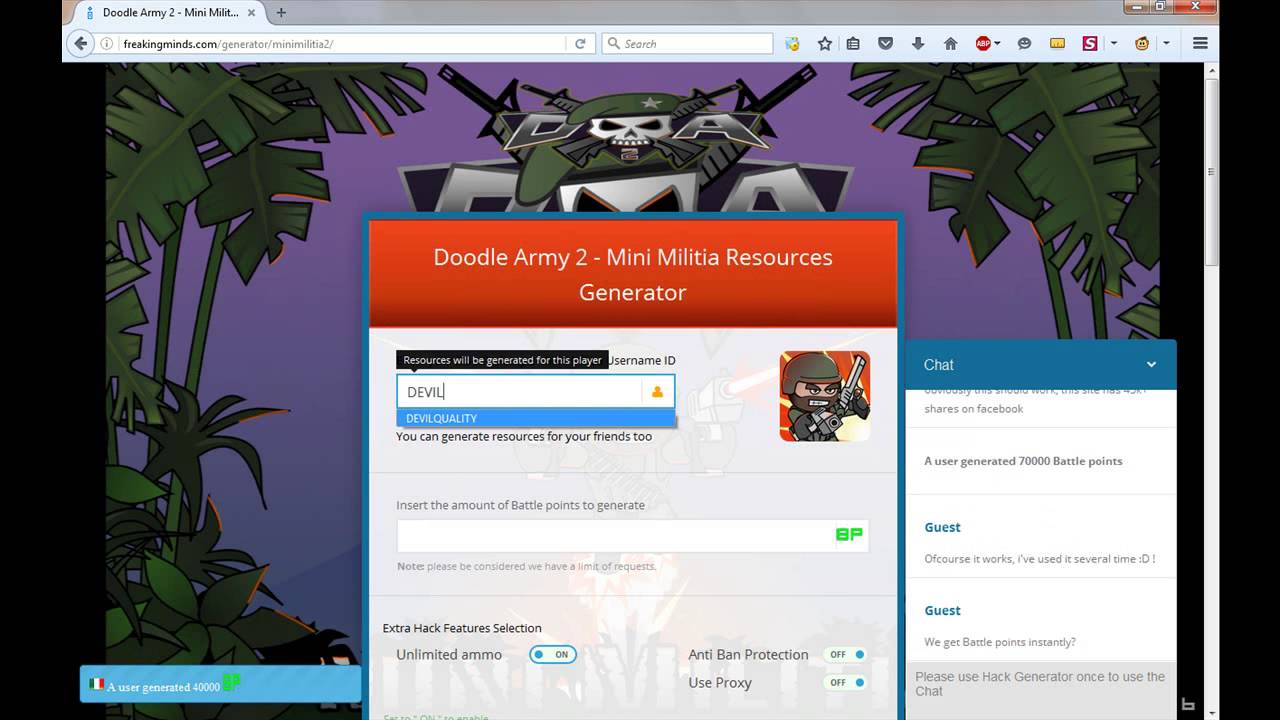Expand the dropdown next to S extension

1113,44
